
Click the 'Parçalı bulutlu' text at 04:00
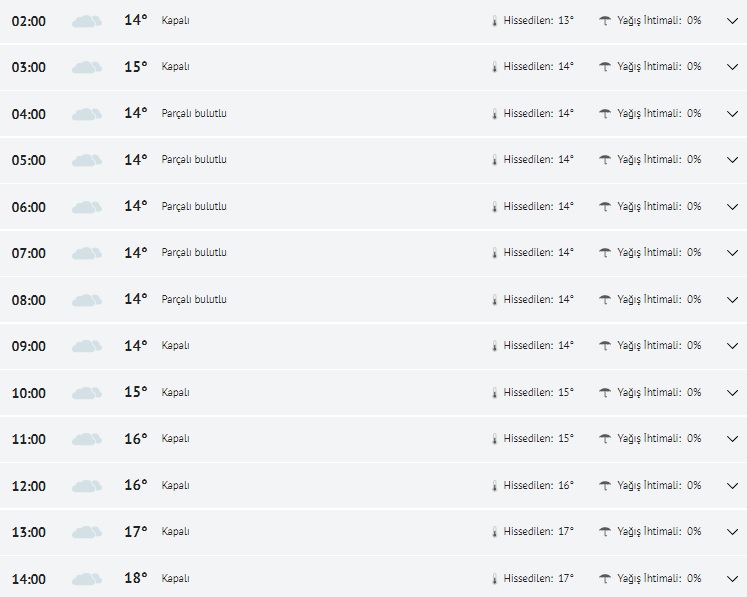194,113
